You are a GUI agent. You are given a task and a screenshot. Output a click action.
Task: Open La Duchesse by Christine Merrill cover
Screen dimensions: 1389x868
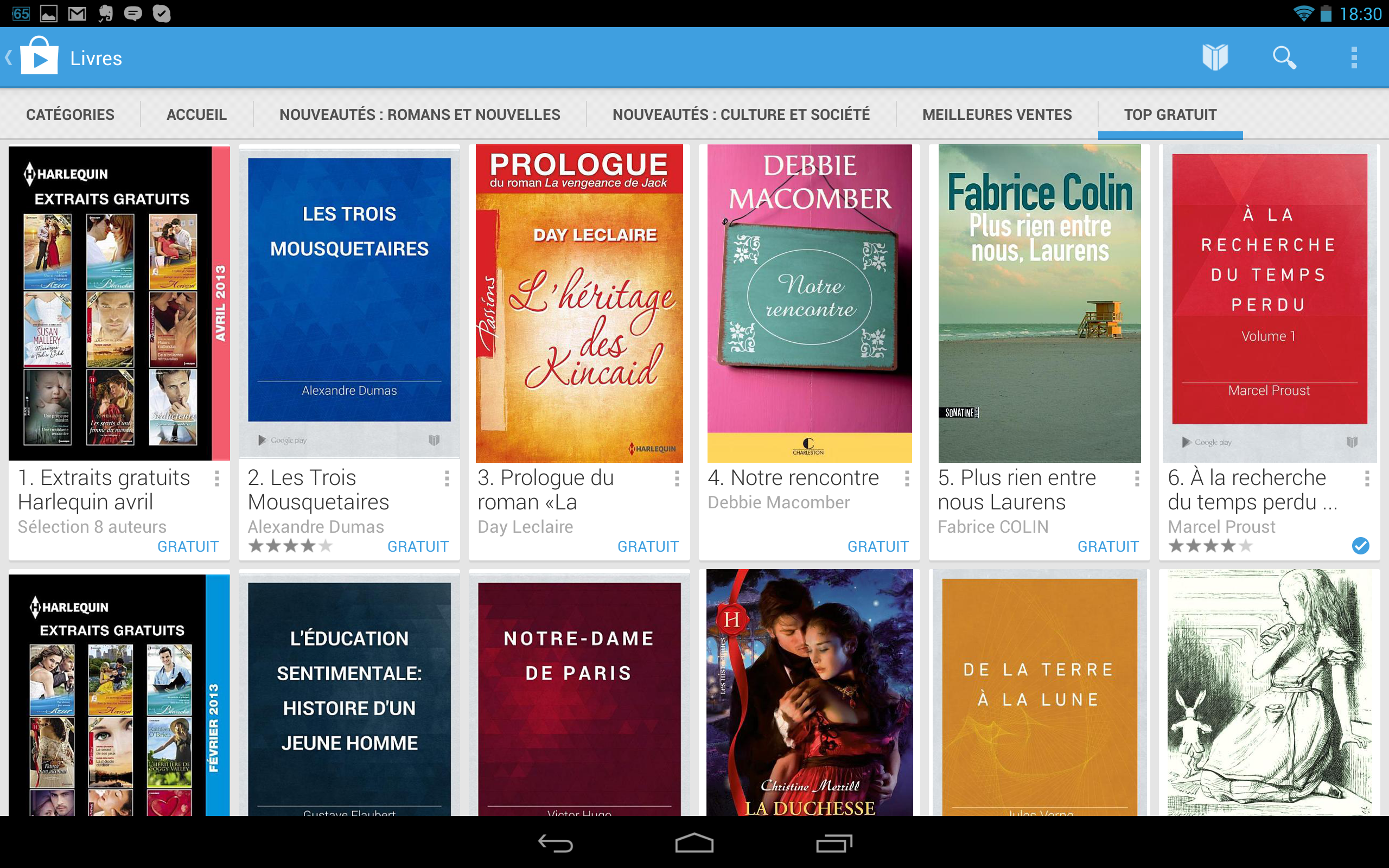(810, 692)
